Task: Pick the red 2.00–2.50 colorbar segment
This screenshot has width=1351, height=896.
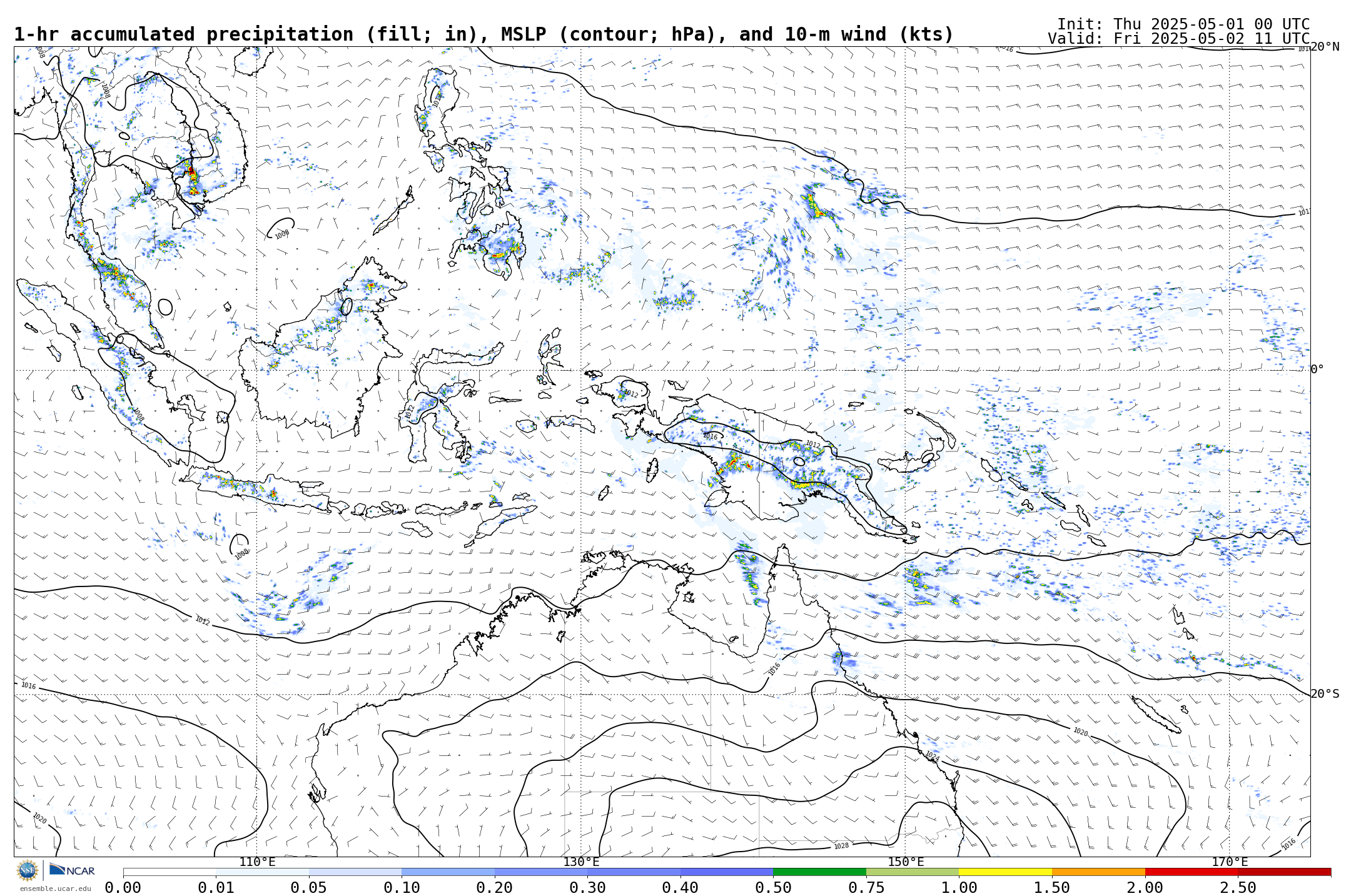Action: [x=1192, y=872]
